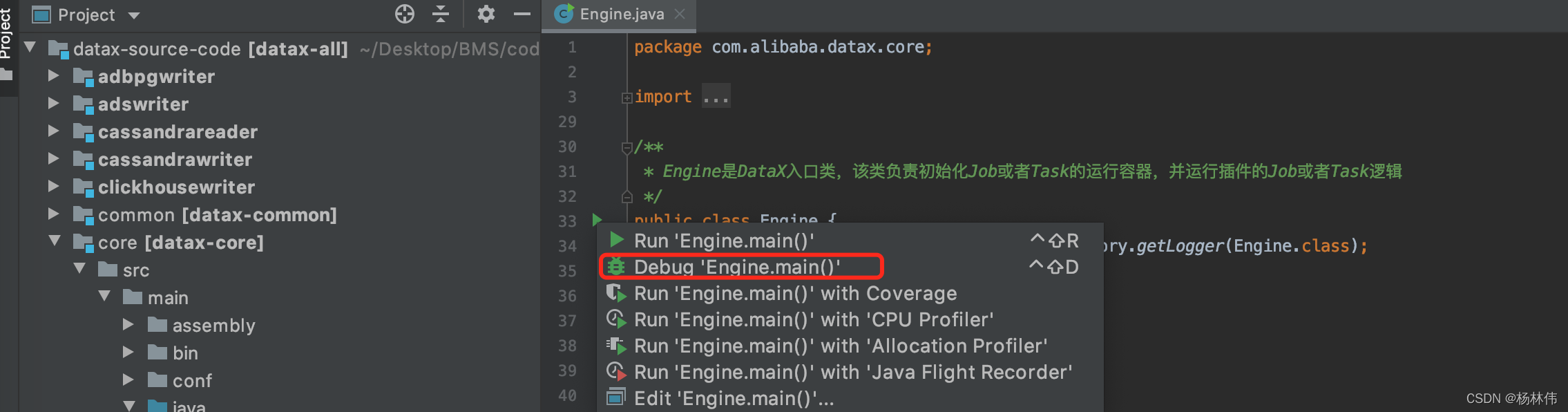Open the Project view dropdown arrow
The height and width of the screenshot is (412, 1568).
134,15
